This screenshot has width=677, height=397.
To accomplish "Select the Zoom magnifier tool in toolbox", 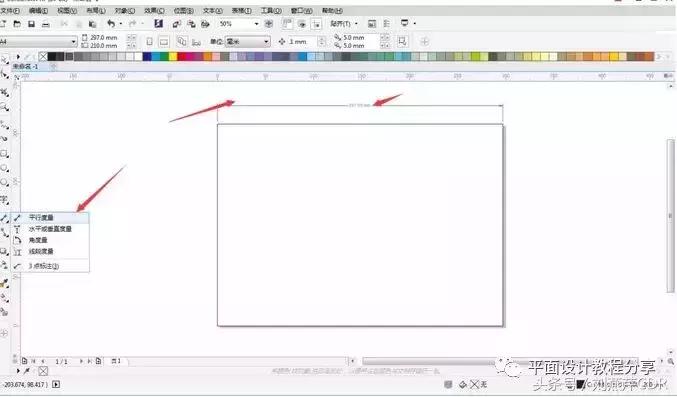I will [4, 107].
